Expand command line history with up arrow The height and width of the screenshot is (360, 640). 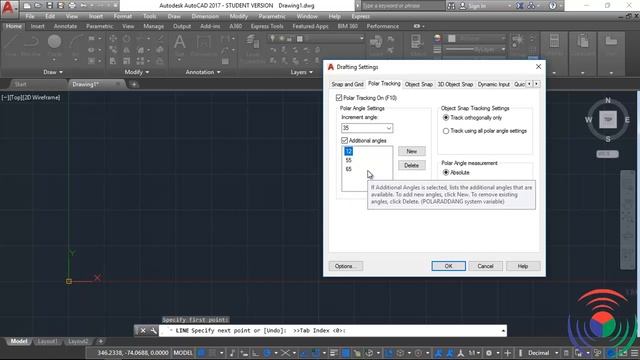503,331
